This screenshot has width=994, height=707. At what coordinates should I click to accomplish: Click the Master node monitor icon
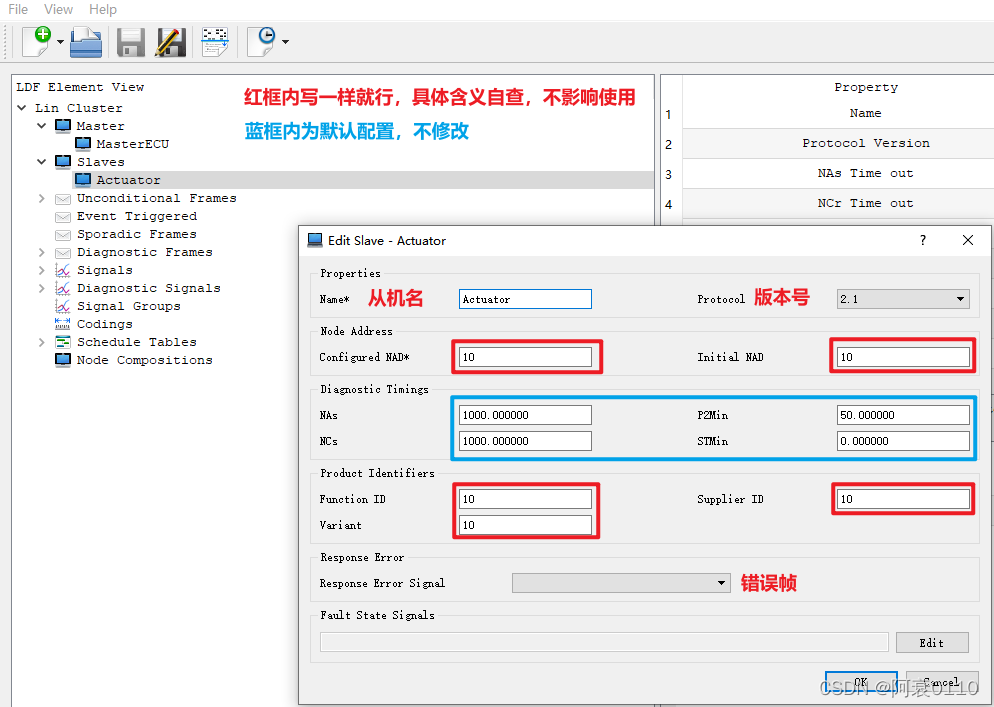click(63, 126)
